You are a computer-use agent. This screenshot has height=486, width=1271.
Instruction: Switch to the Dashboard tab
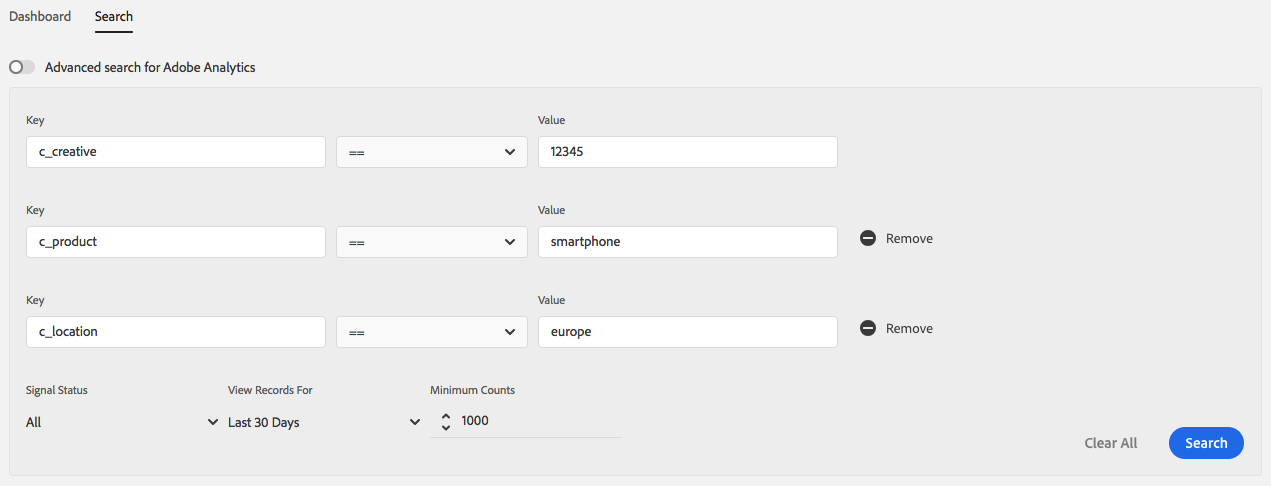point(40,17)
